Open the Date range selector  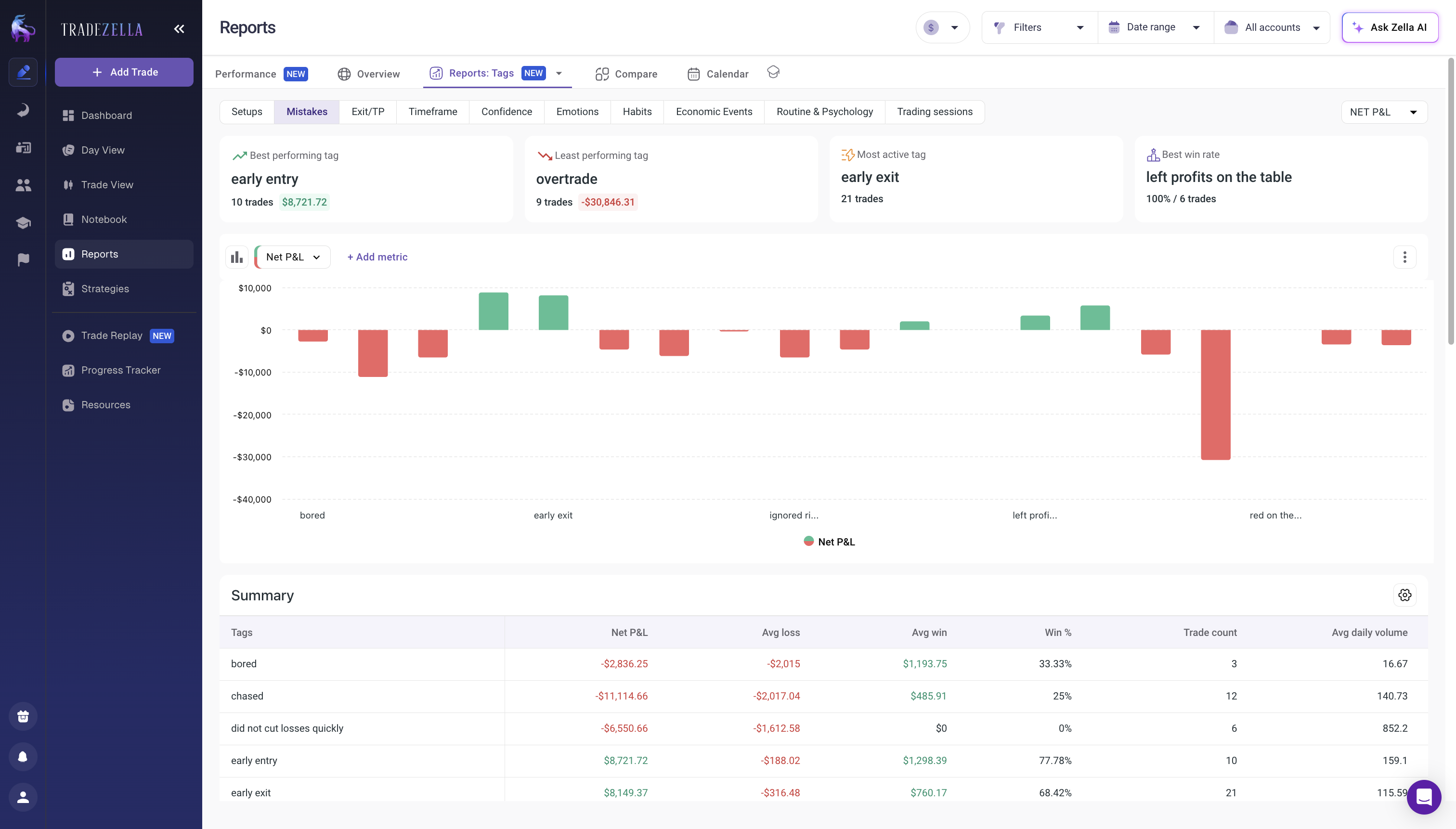[x=1154, y=27]
